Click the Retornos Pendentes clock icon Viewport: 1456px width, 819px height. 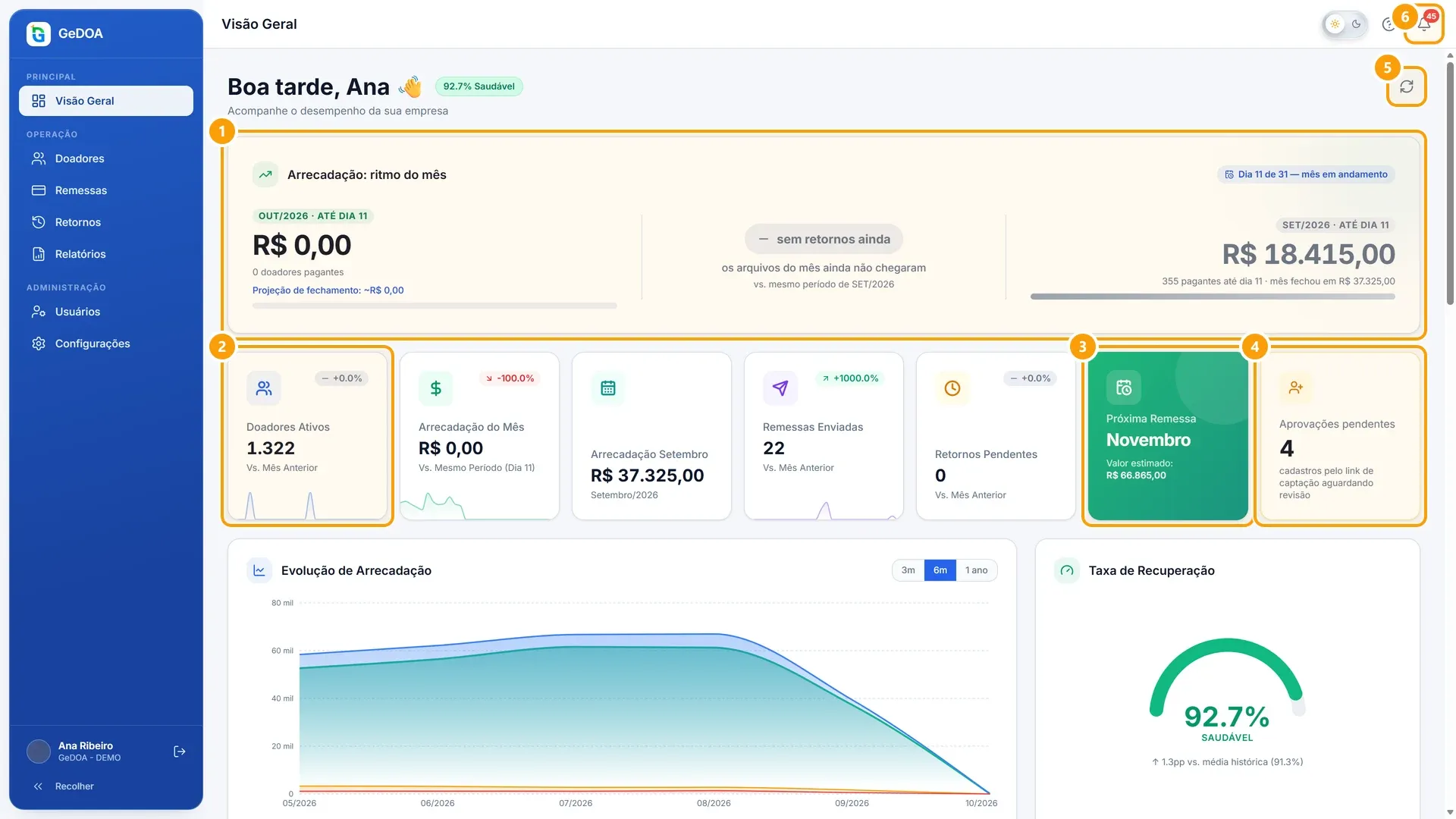click(x=952, y=388)
